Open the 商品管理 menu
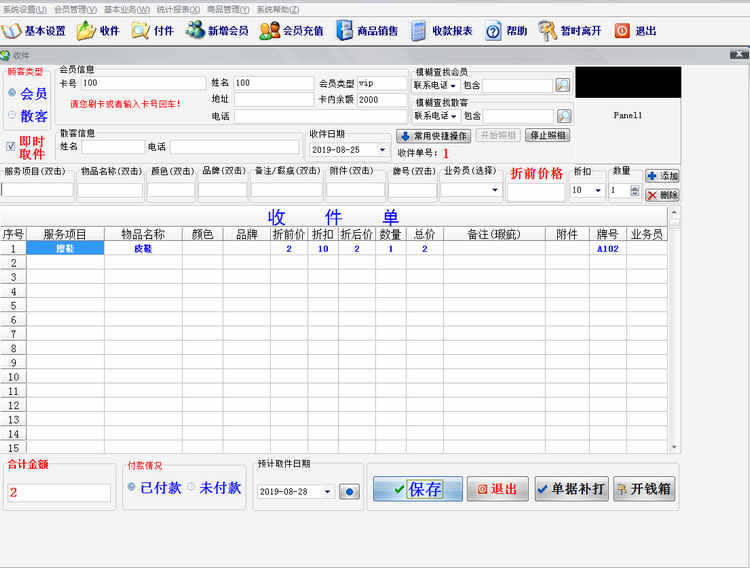 (x=228, y=10)
